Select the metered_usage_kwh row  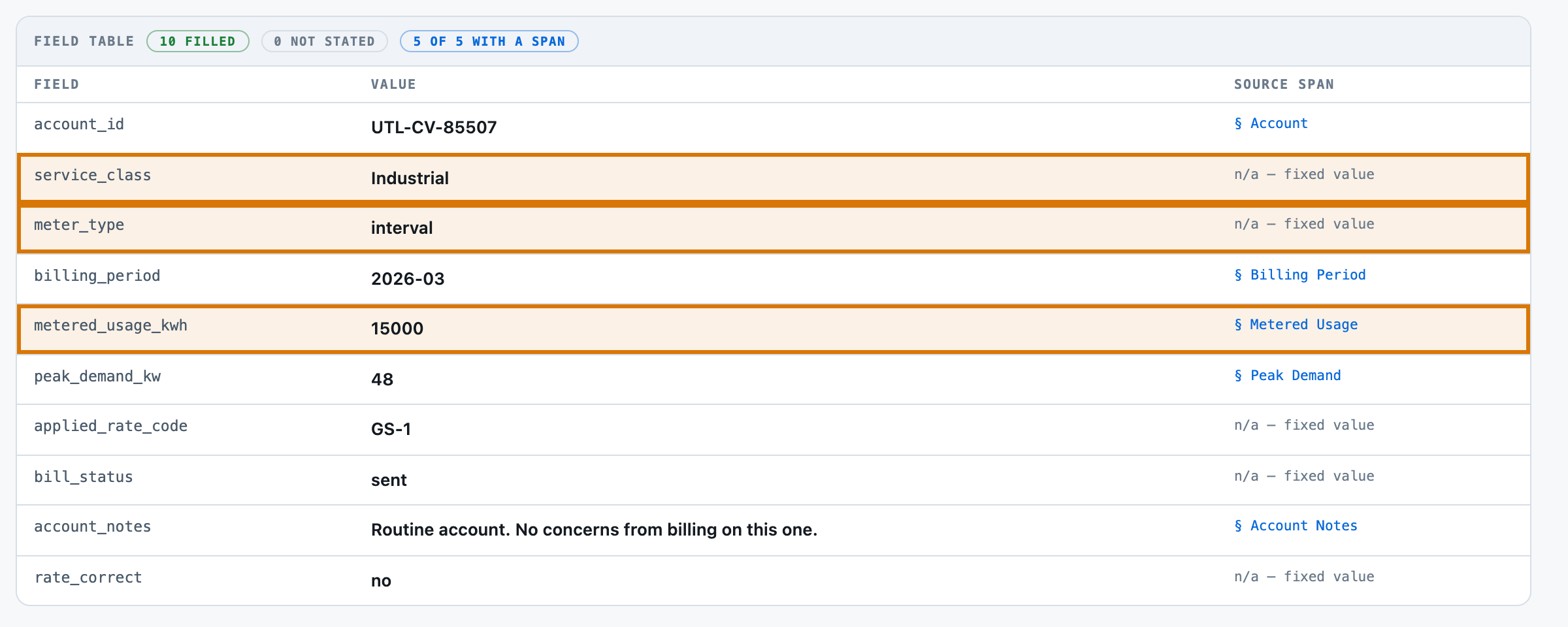tap(774, 329)
